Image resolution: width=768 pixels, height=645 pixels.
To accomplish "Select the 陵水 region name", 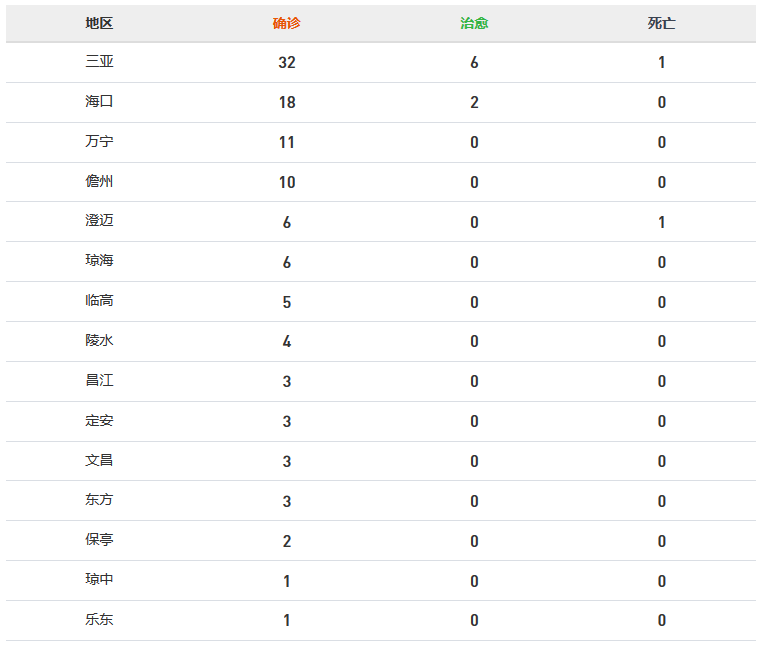I will (99, 340).
